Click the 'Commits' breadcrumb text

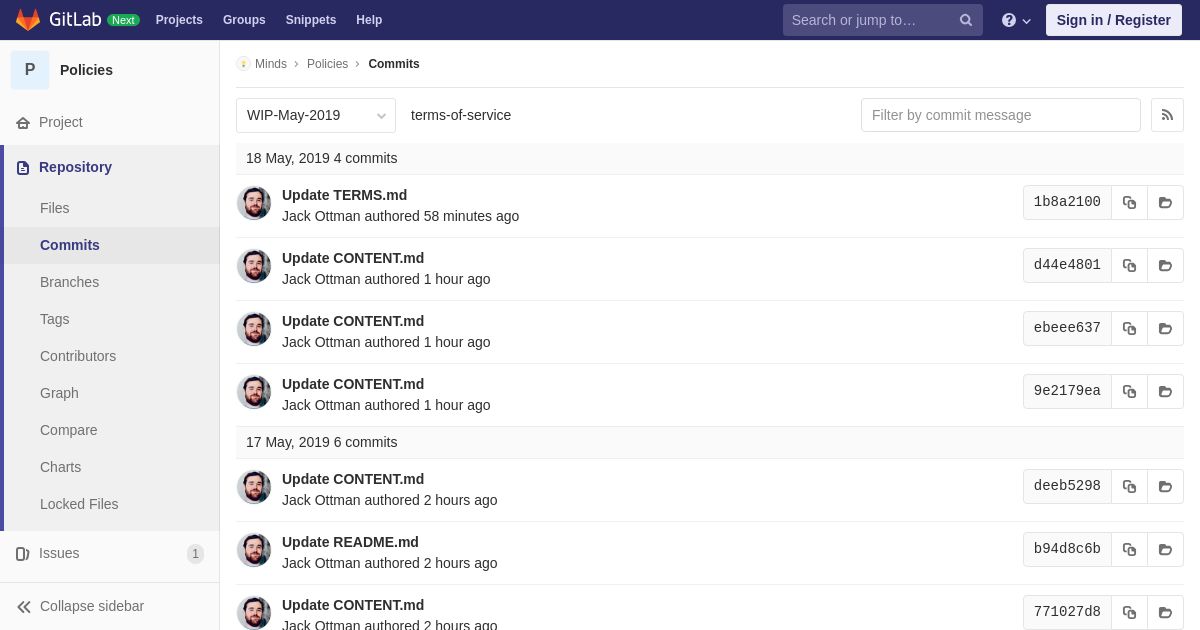(x=394, y=64)
